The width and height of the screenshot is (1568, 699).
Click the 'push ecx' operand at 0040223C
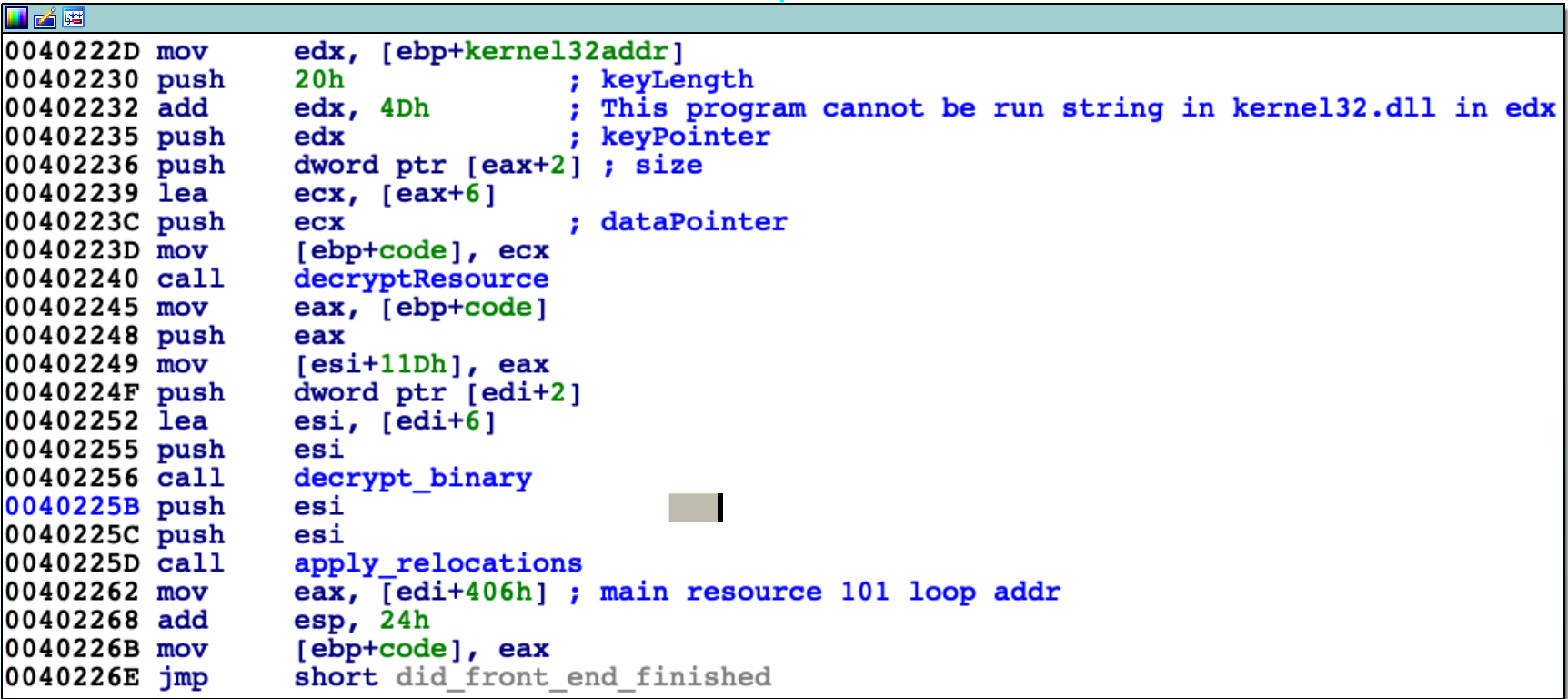click(x=319, y=222)
